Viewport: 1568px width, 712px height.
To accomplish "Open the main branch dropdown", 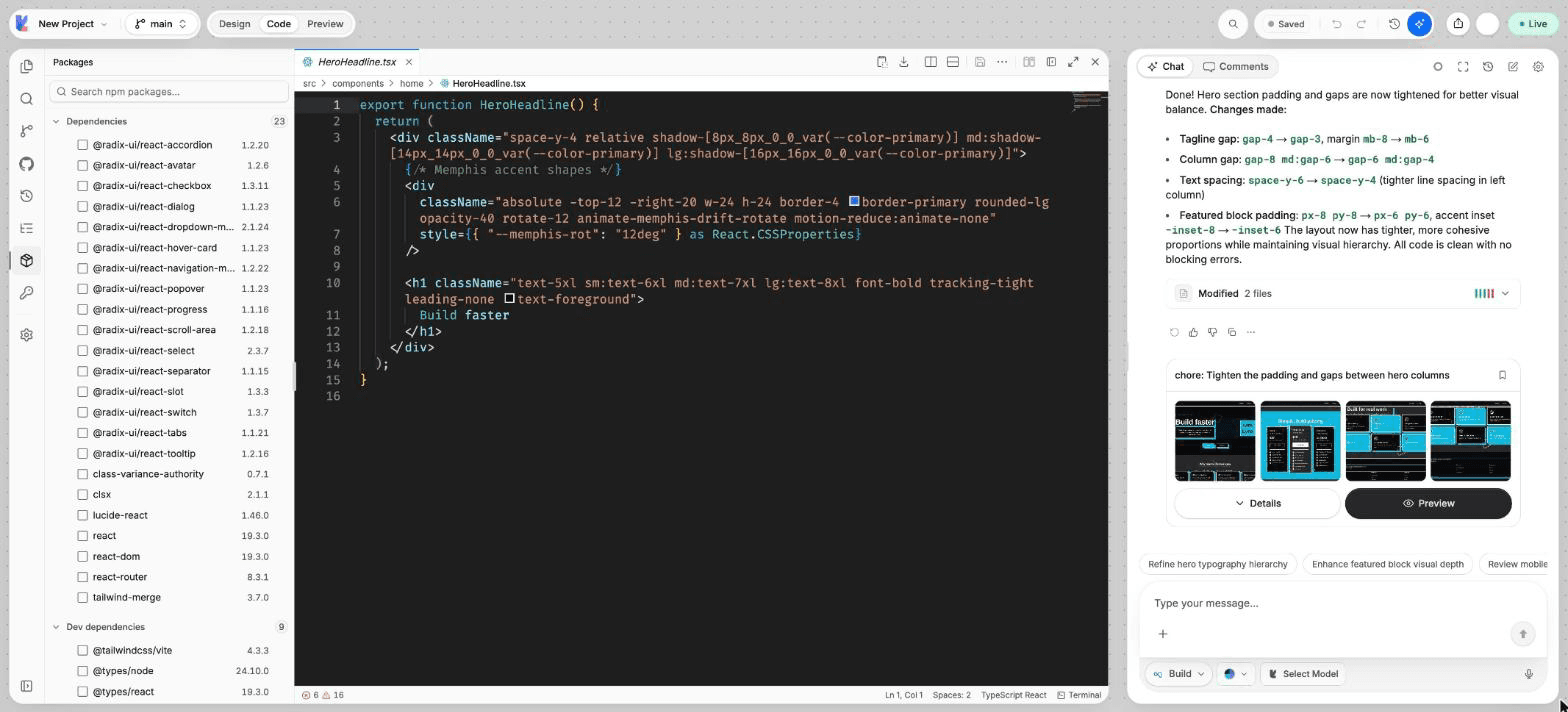I will point(162,24).
